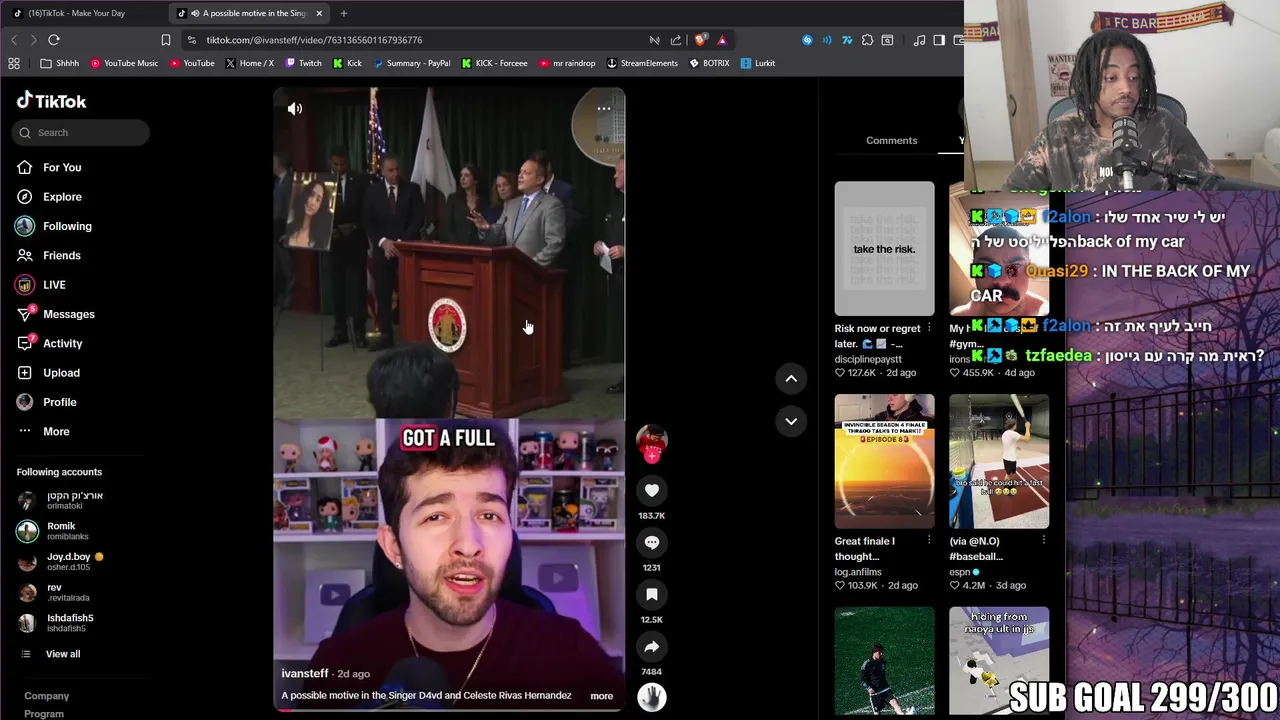Viewport: 1280px width, 720px height.
Task: Open options for 'Risk now or regret later' video
Action: [x=929, y=328]
